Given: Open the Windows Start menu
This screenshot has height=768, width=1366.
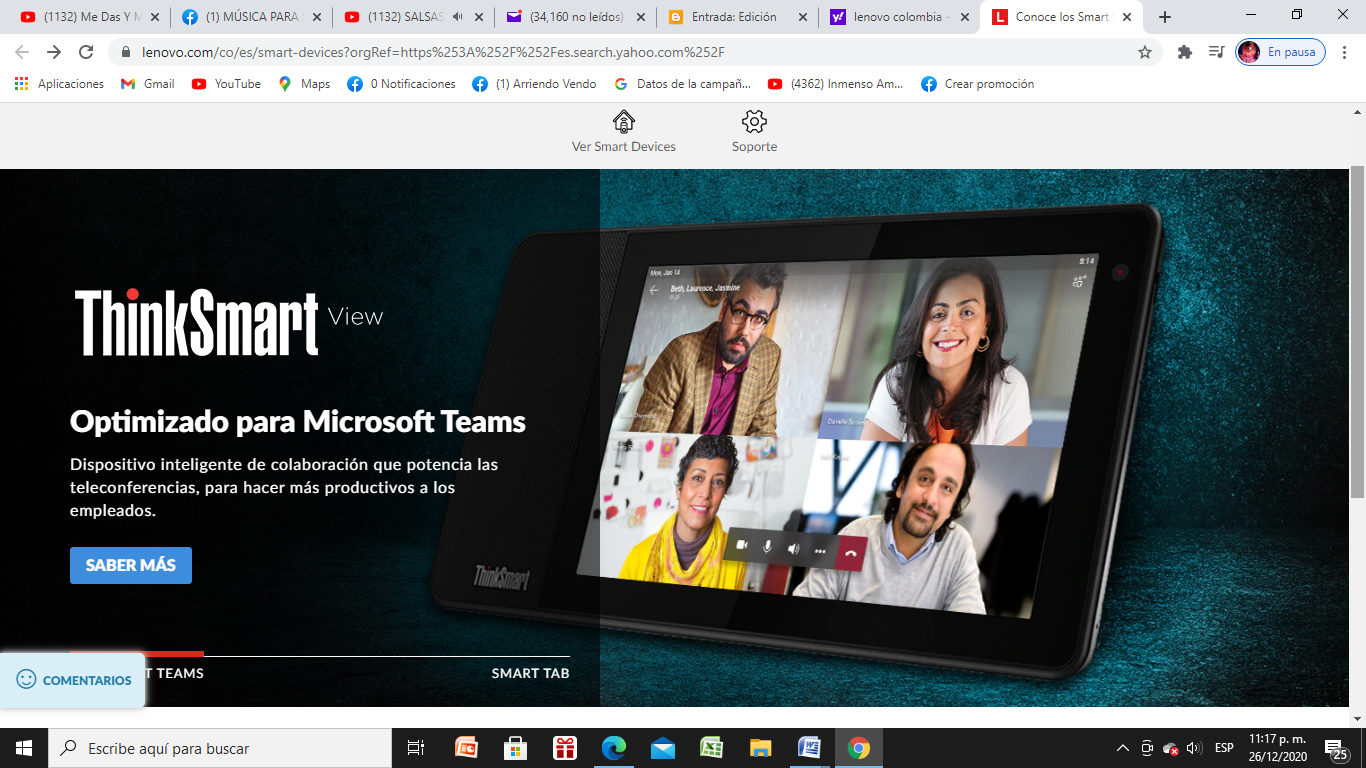Looking at the screenshot, I should [24, 748].
